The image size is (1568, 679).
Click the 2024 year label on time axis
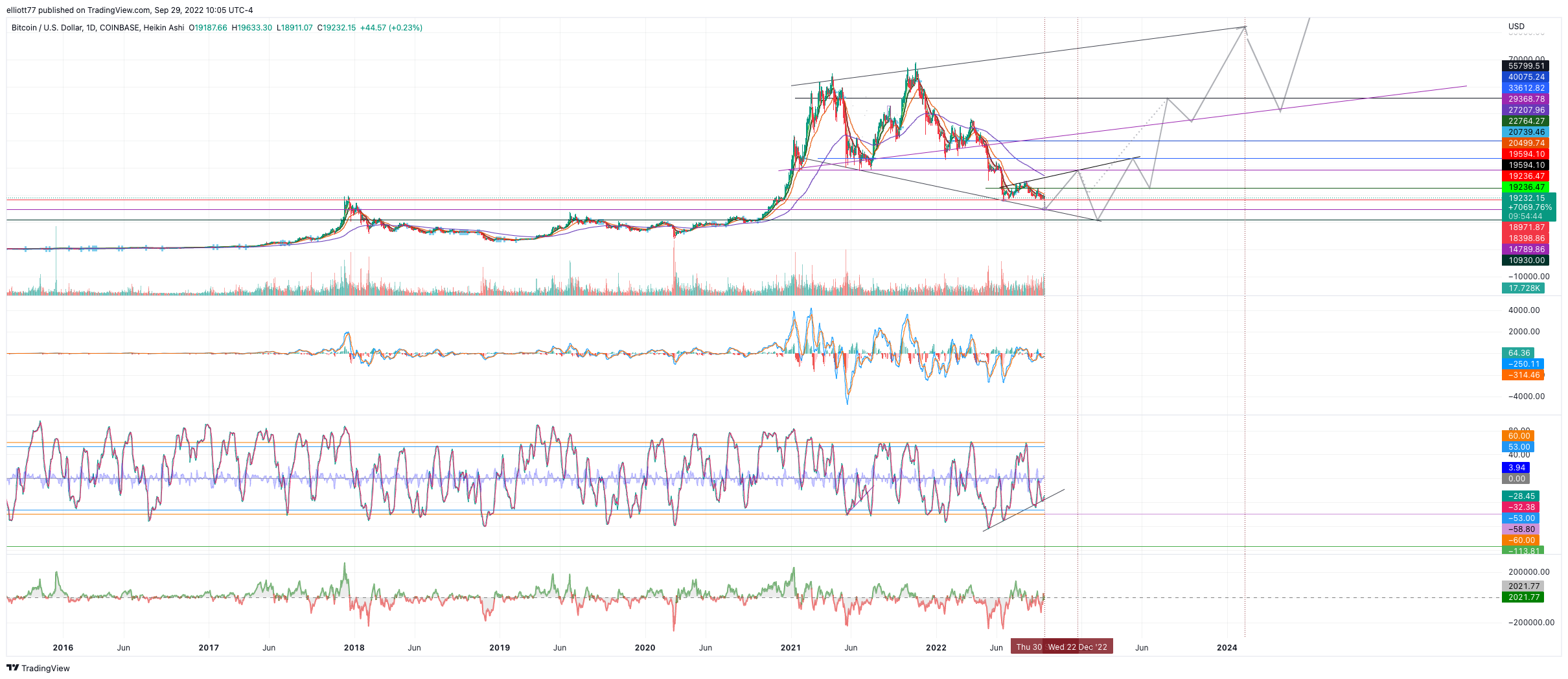pos(1227,648)
